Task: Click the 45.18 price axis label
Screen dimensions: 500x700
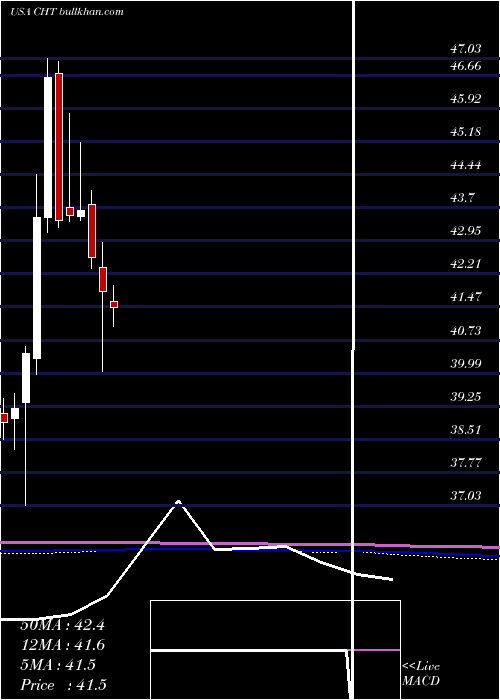Action: [x=466, y=132]
